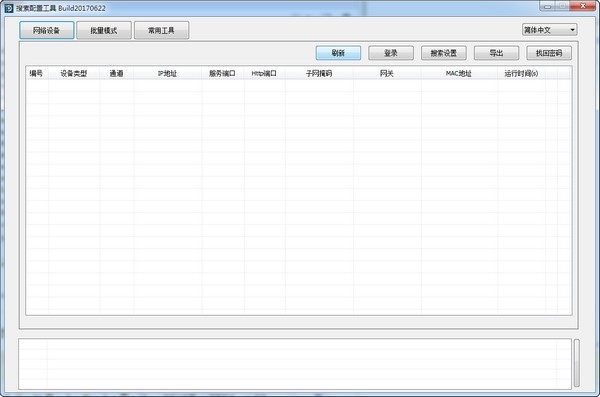
Task: Click the 刷新 button
Action: click(x=338, y=53)
